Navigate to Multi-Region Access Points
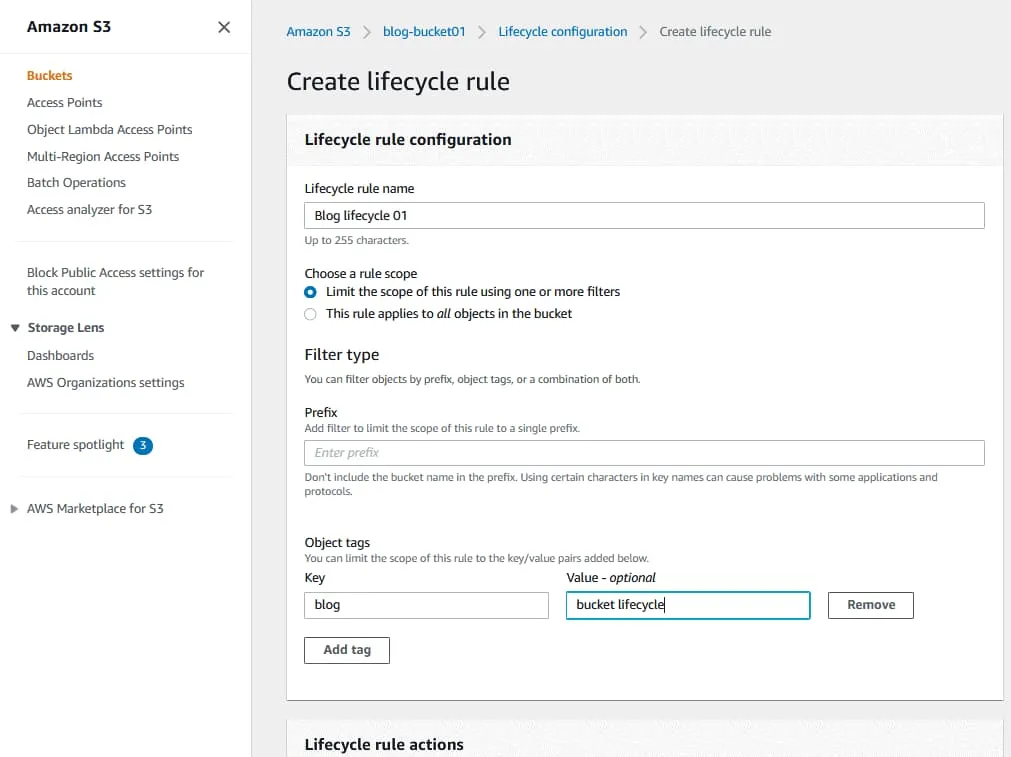1011x757 pixels. (x=103, y=157)
